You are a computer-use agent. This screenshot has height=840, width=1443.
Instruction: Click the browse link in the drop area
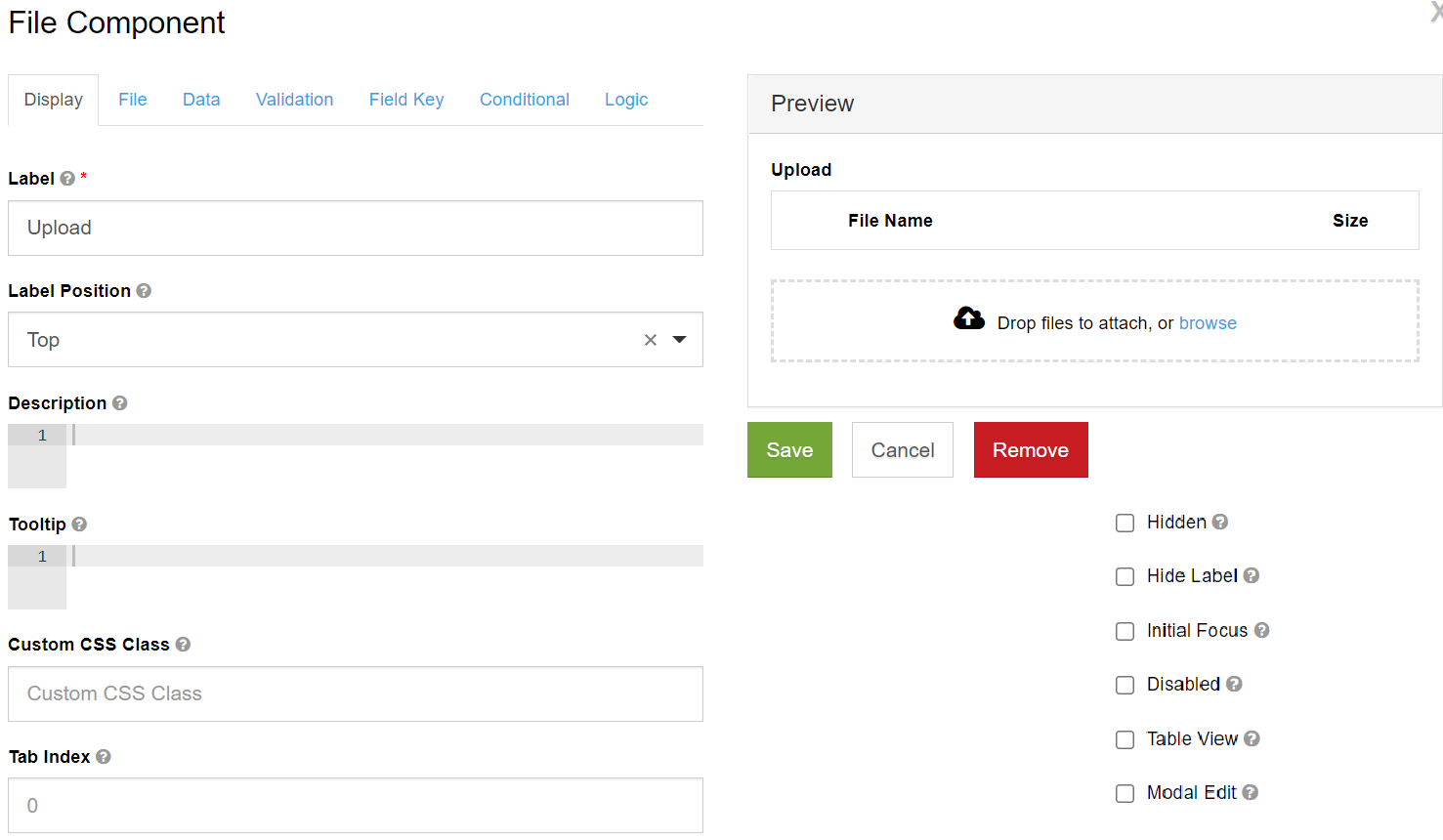point(1208,323)
